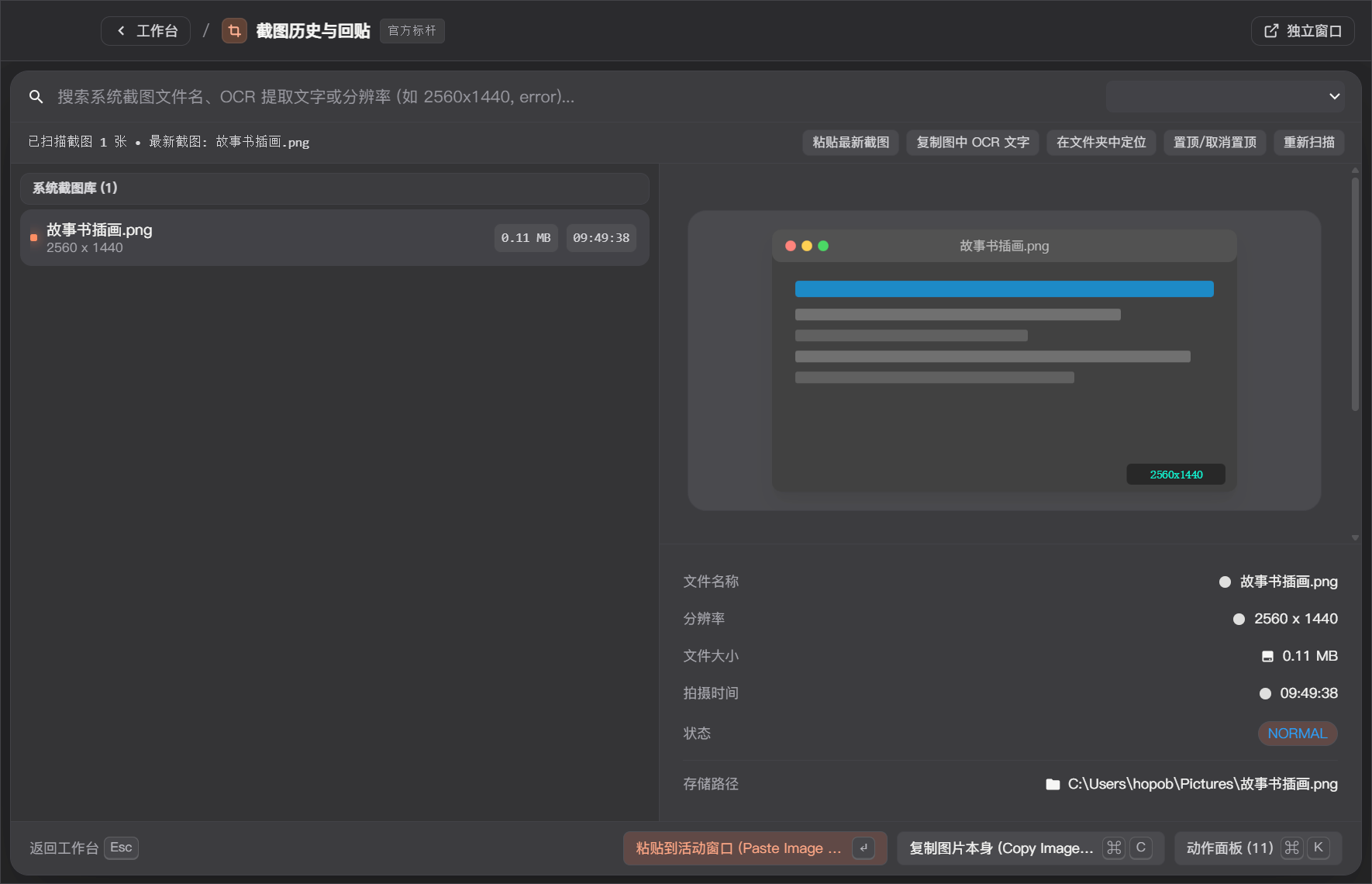Image resolution: width=1372 pixels, height=884 pixels.
Task: Click the disk icon beside 0.11 MB
Action: (x=1267, y=656)
